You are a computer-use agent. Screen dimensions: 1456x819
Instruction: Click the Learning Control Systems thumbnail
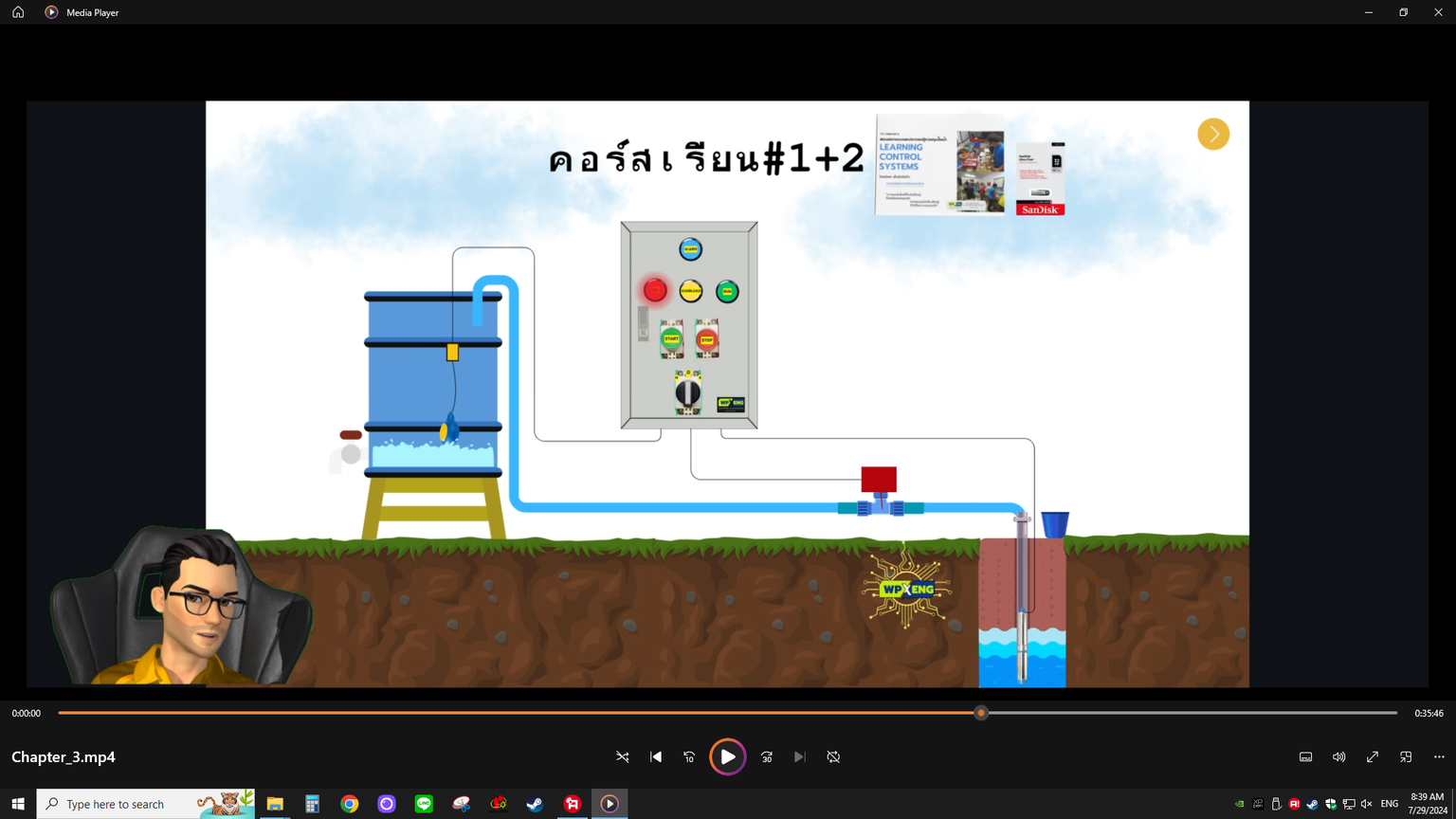938,165
